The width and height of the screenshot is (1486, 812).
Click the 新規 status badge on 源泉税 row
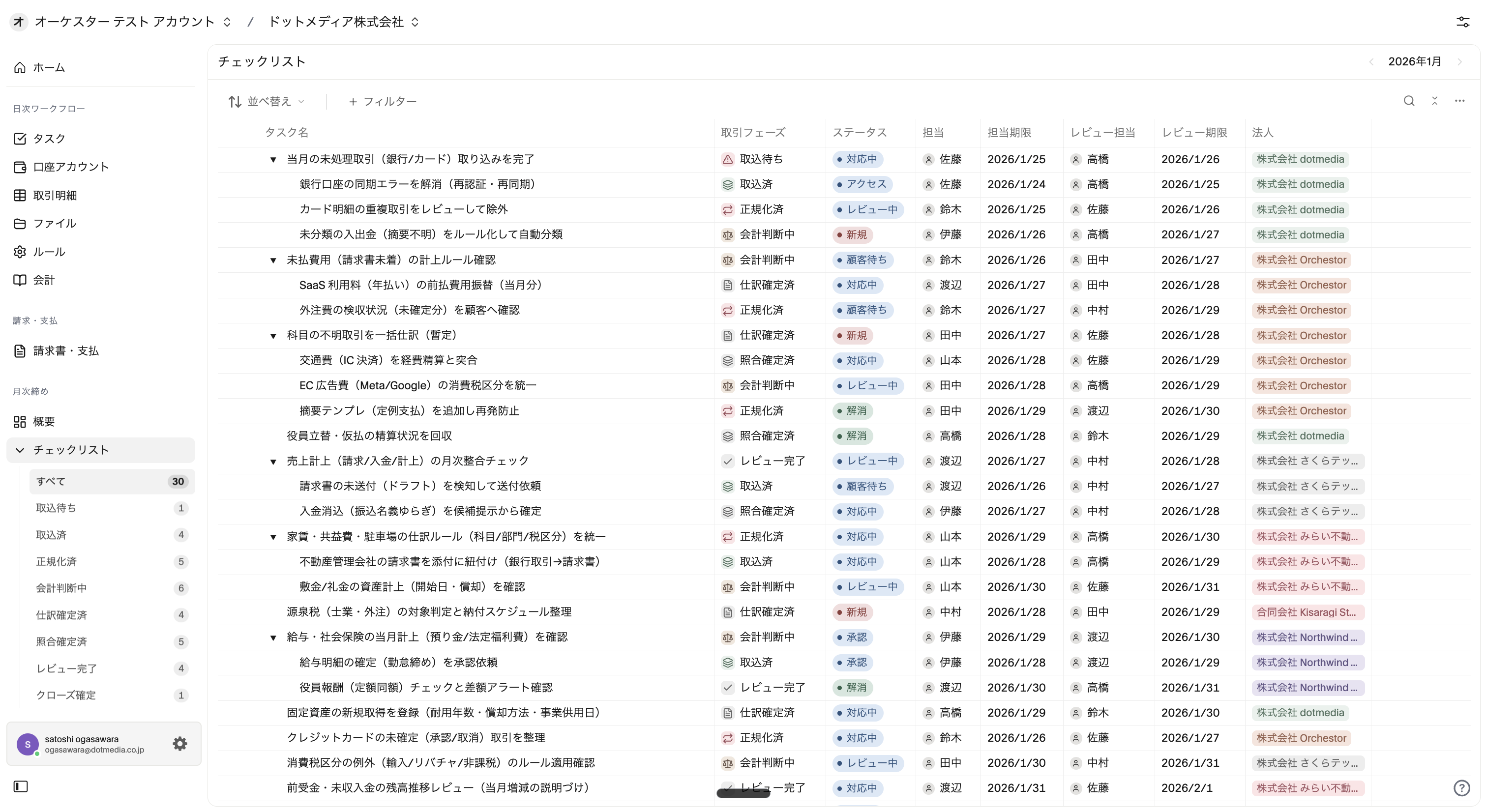[853, 612]
